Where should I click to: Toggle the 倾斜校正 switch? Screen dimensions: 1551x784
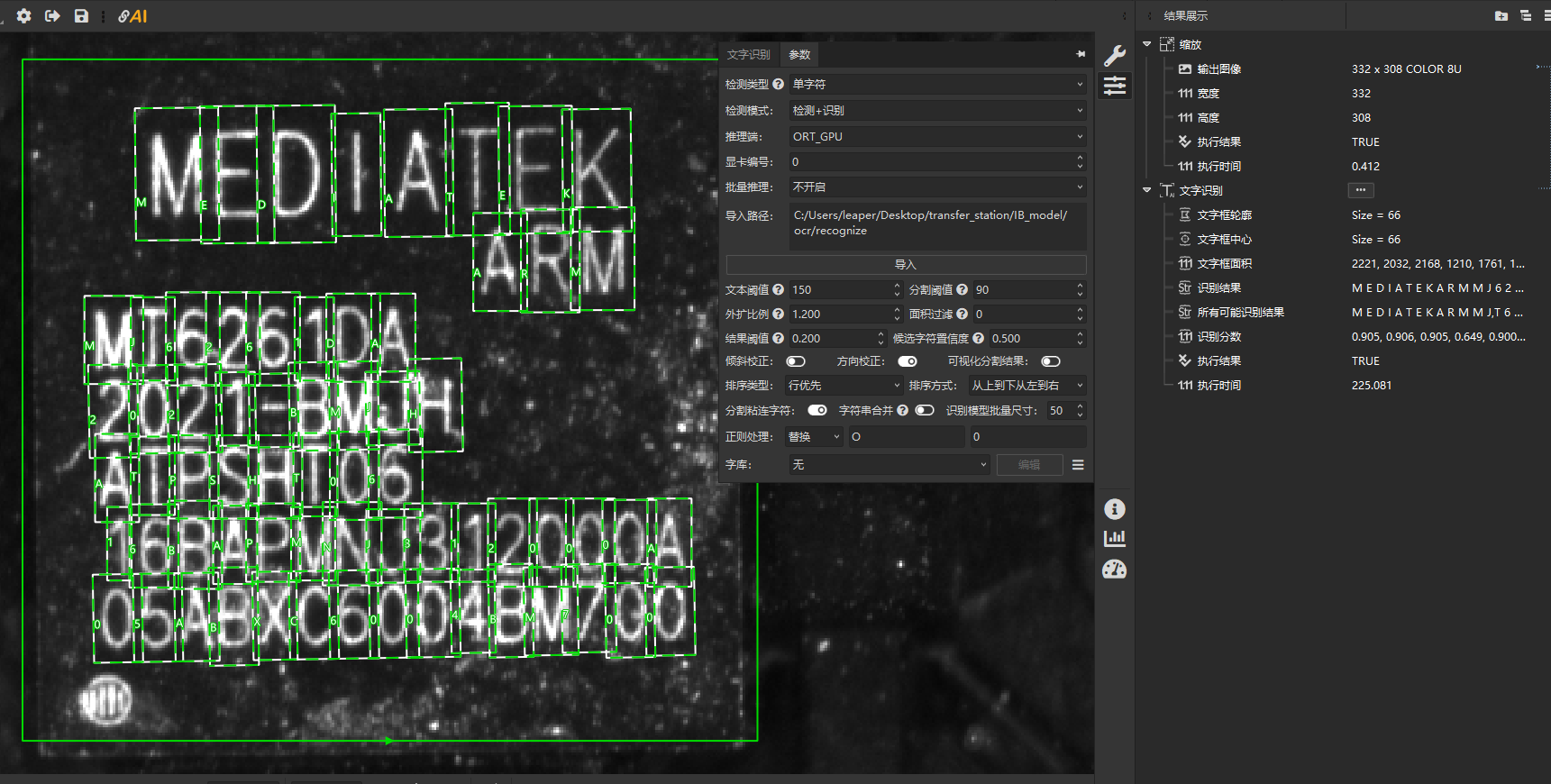tap(796, 361)
